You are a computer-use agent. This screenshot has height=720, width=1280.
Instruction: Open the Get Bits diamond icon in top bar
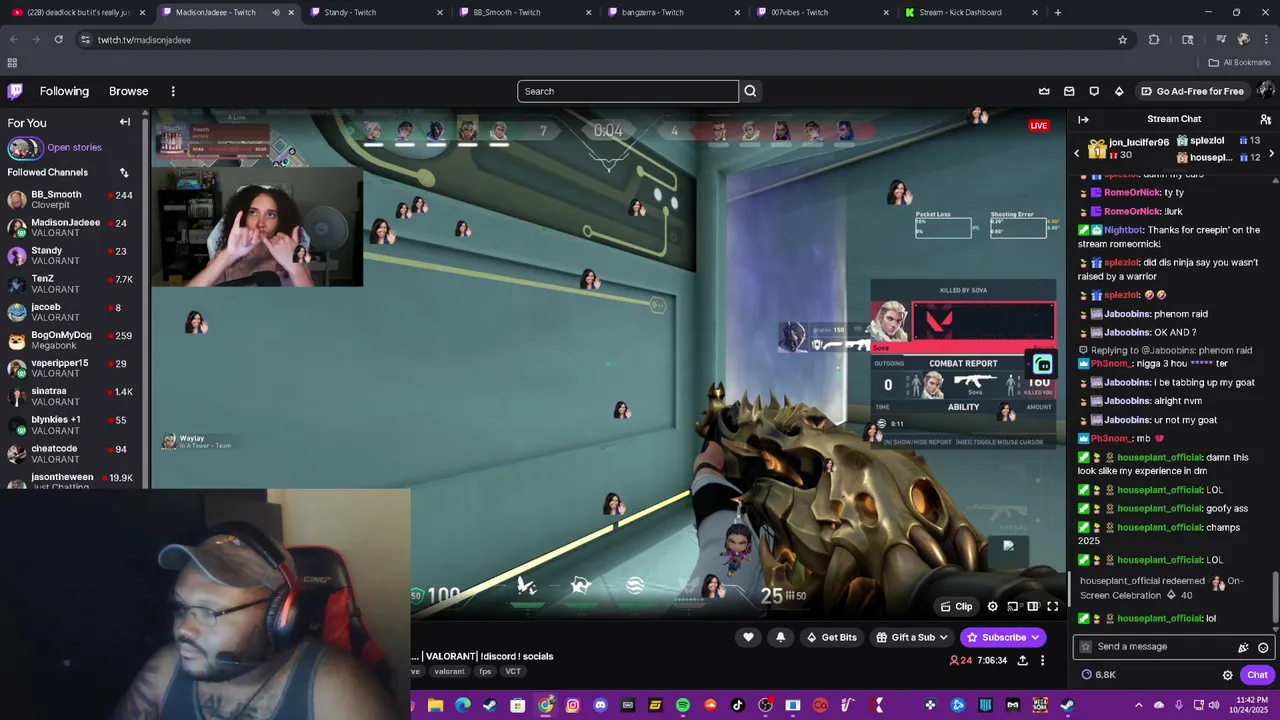pos(1119,91)
